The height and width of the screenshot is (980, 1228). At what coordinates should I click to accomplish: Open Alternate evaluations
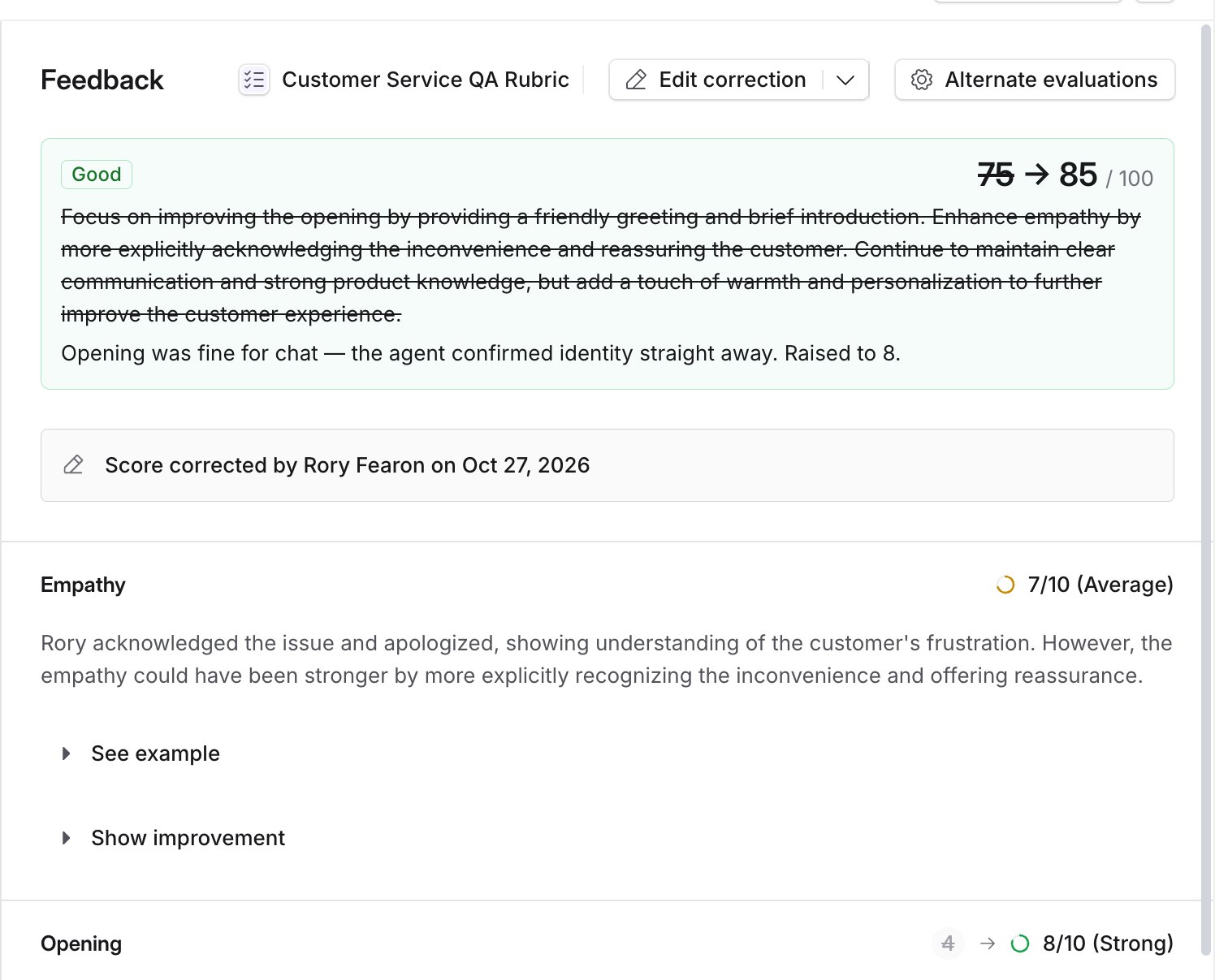(1035, 80)
